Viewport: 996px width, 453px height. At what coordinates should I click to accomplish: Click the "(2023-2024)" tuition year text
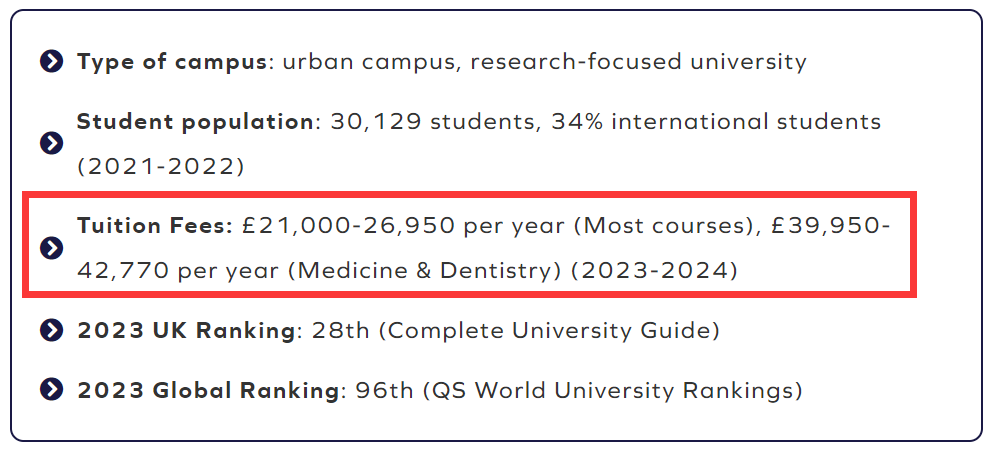[x=654, y=270]
